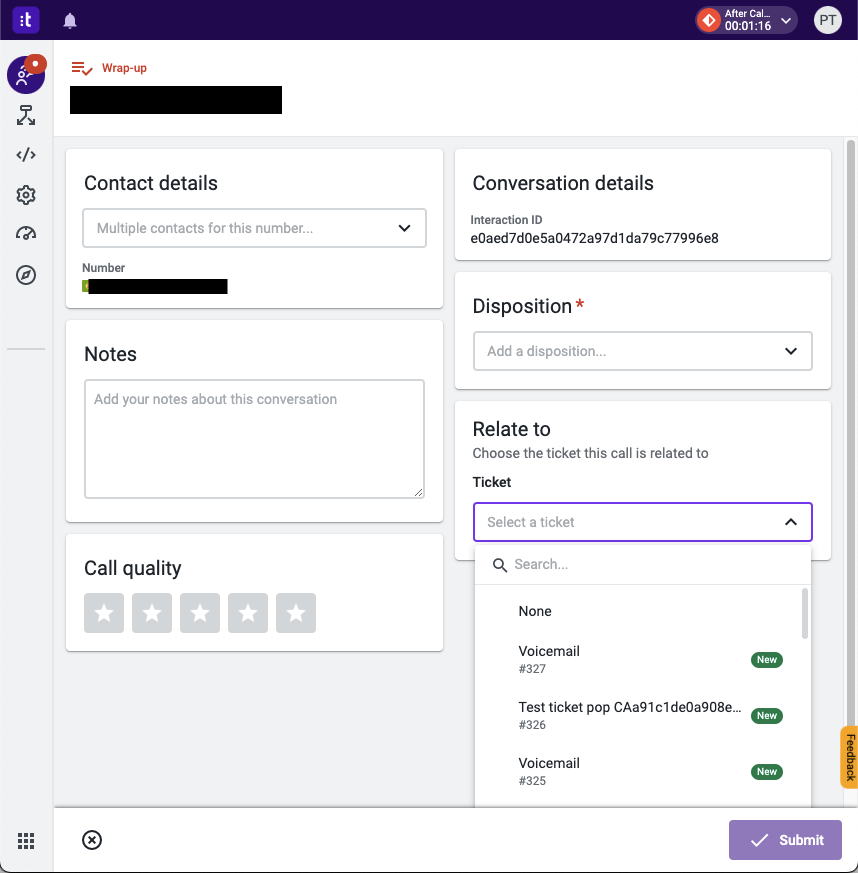The image size is (858, 873).
Task: Expand the After Call status dropdown
Action: (786, 21)
